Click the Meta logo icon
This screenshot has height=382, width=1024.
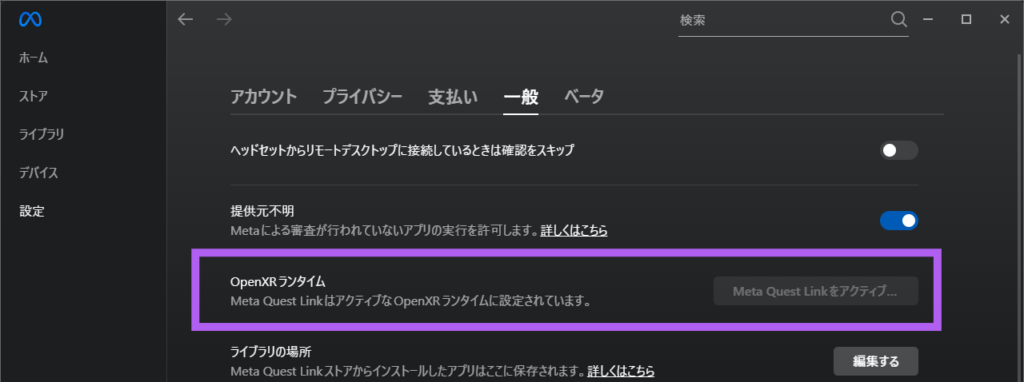[x=30, y=20]
